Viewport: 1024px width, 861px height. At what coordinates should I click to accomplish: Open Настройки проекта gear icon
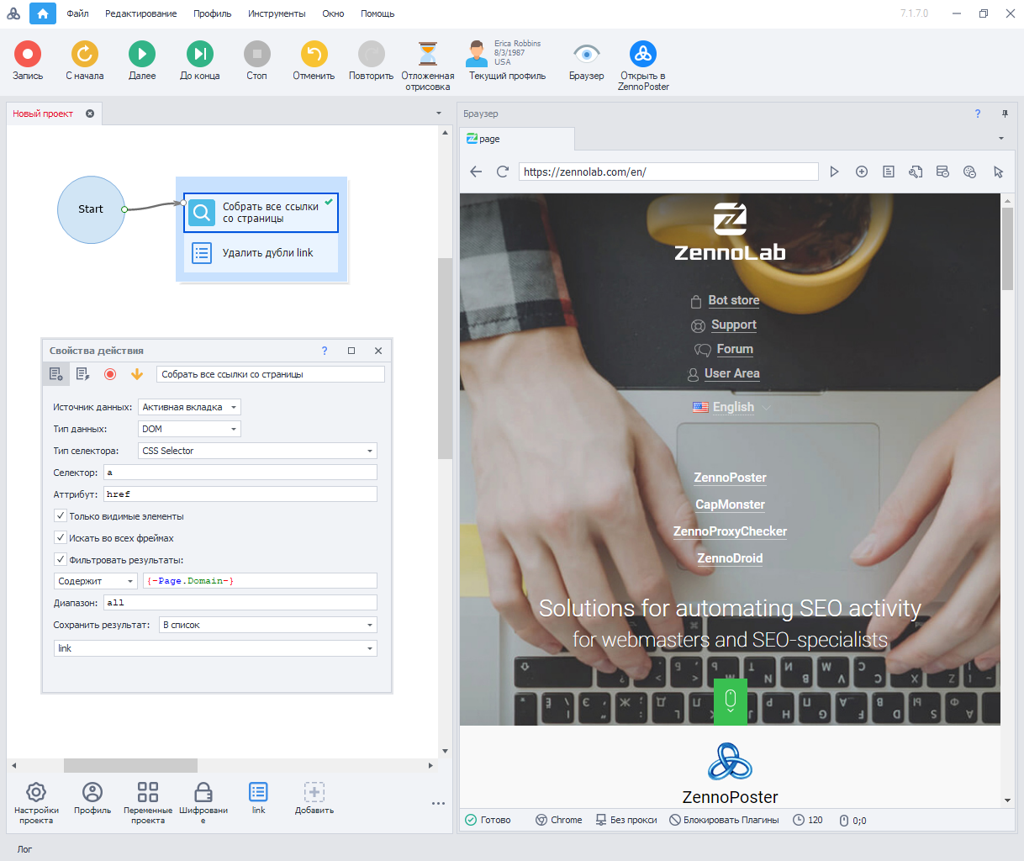(36, 793)
